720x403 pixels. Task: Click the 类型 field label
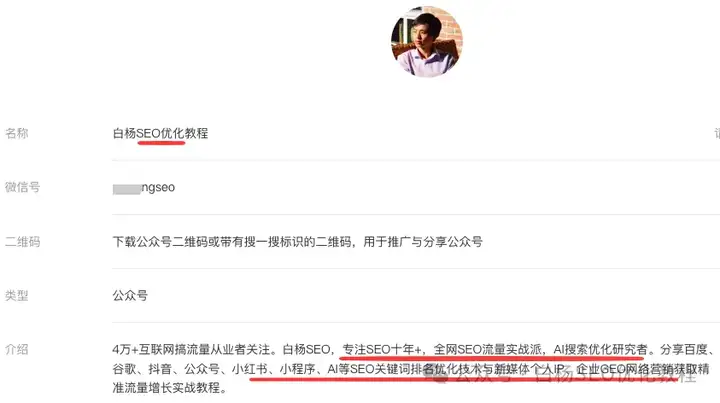[17, 296]
